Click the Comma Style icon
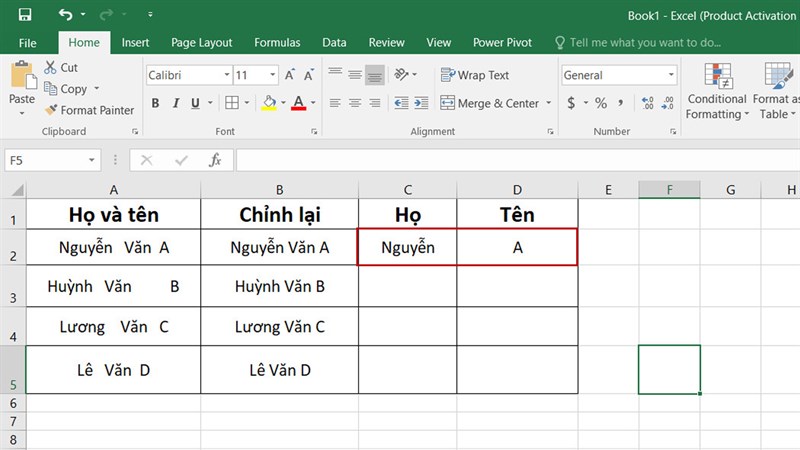This screenshot has height=450, width=800. [x=621, y=104]
